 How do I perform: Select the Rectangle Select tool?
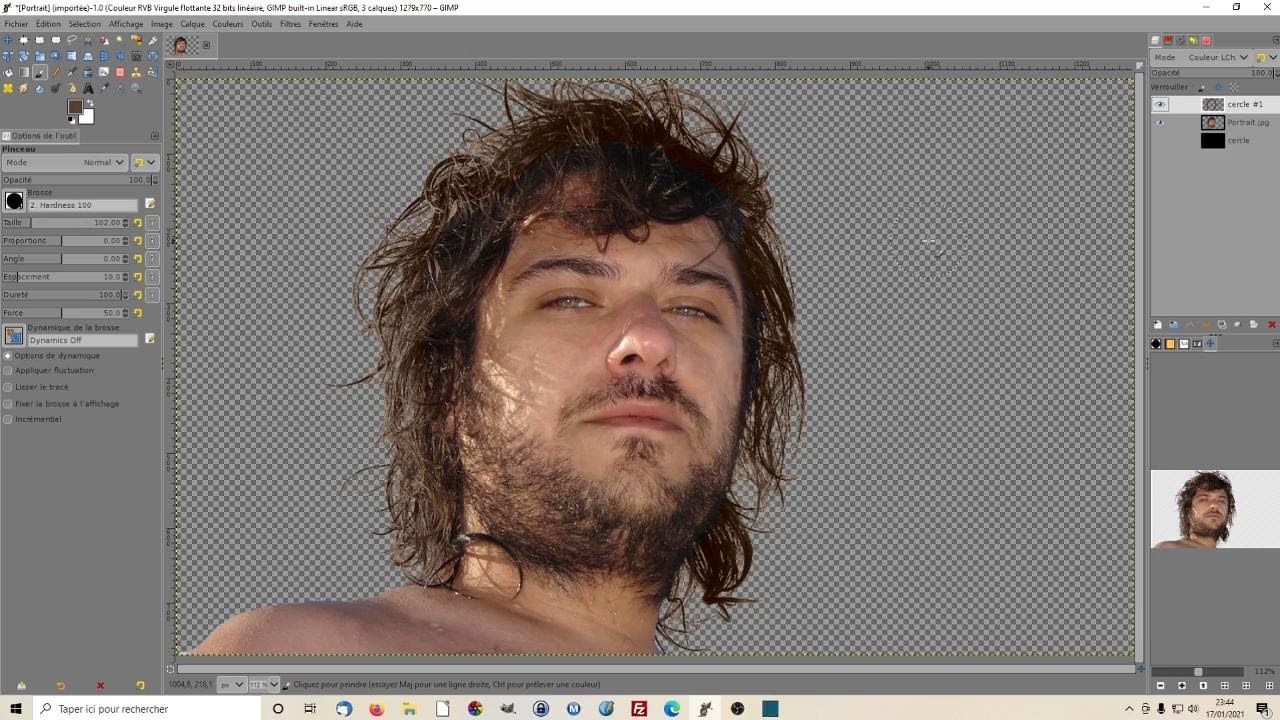40,40
